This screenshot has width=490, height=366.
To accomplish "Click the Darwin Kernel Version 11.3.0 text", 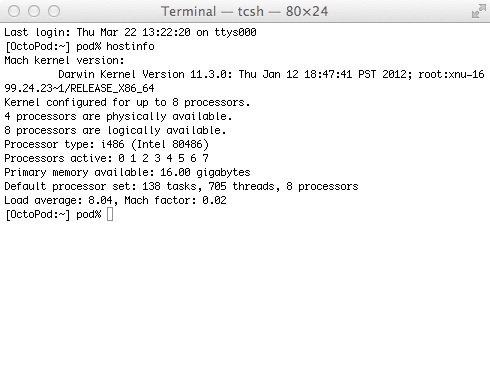I will (145, 74).
